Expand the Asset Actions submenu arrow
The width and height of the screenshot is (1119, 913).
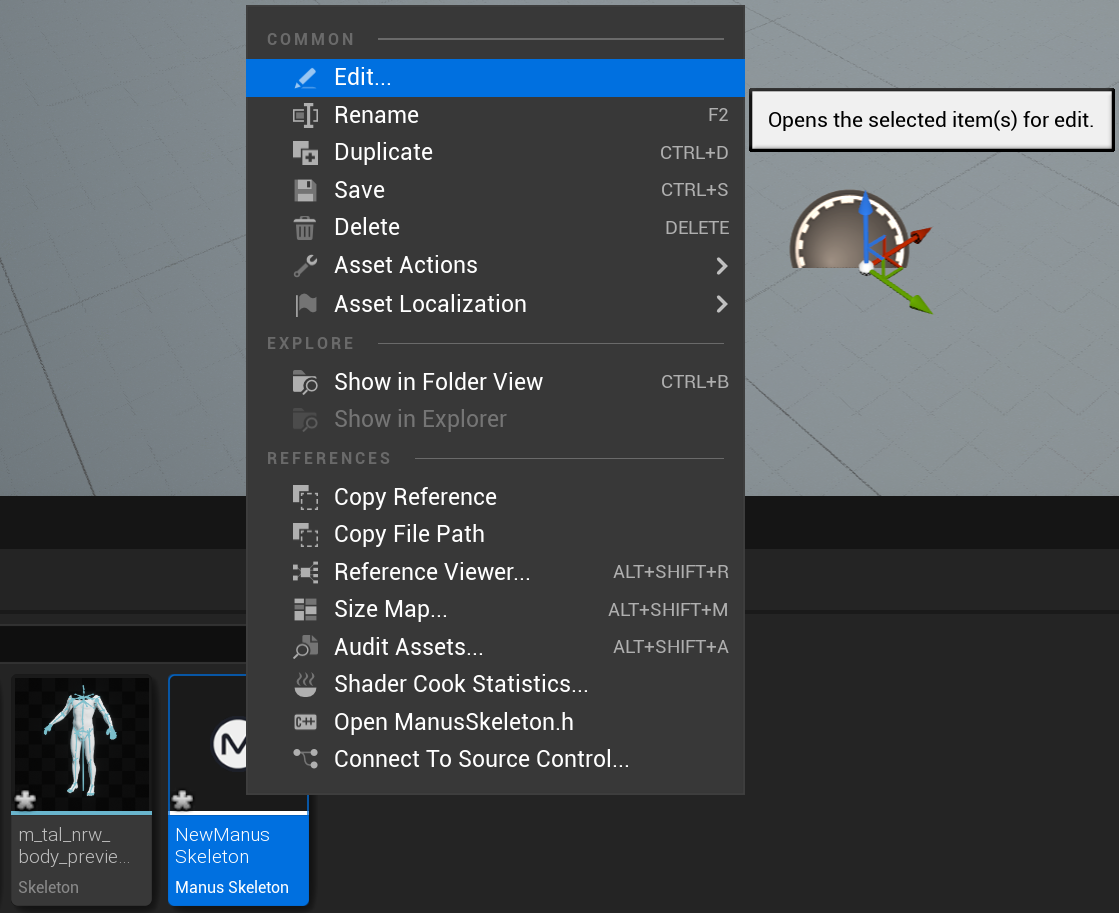[x=721, y=266]
